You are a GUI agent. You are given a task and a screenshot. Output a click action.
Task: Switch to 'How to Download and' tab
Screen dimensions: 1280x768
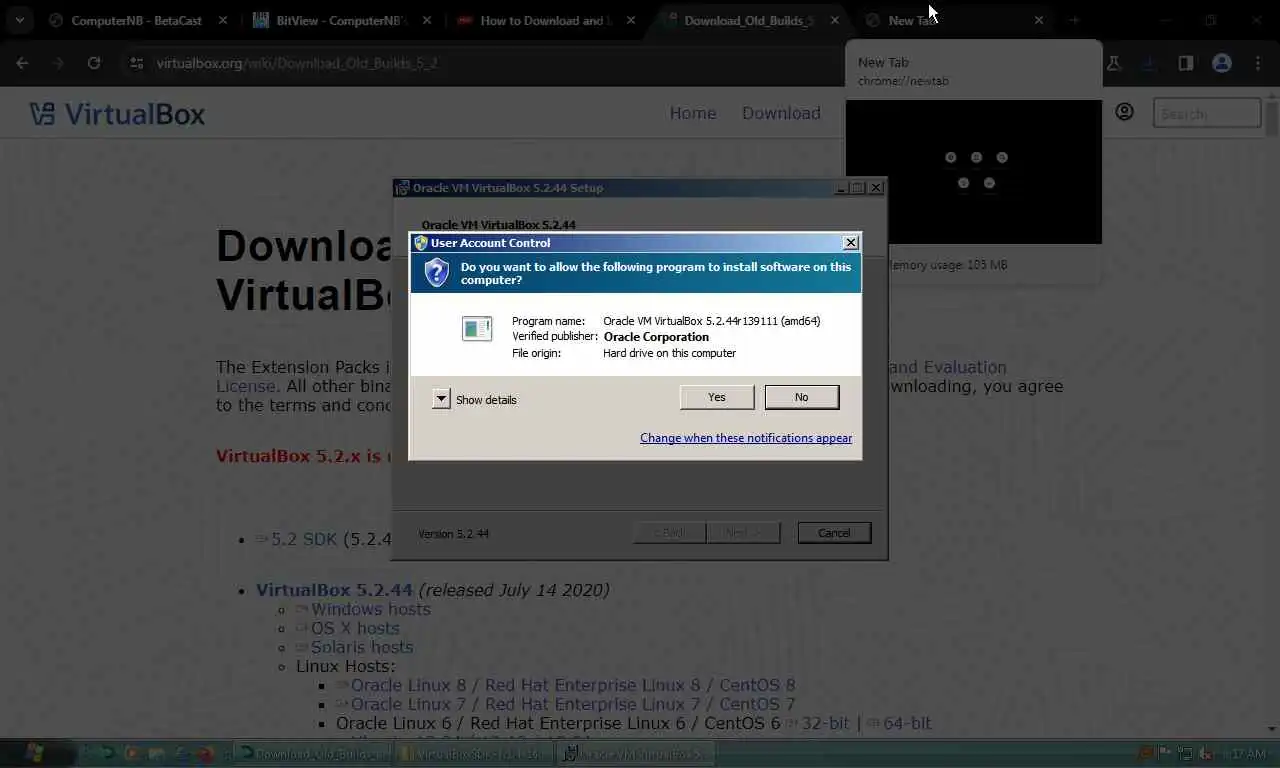tap(545, 20)
